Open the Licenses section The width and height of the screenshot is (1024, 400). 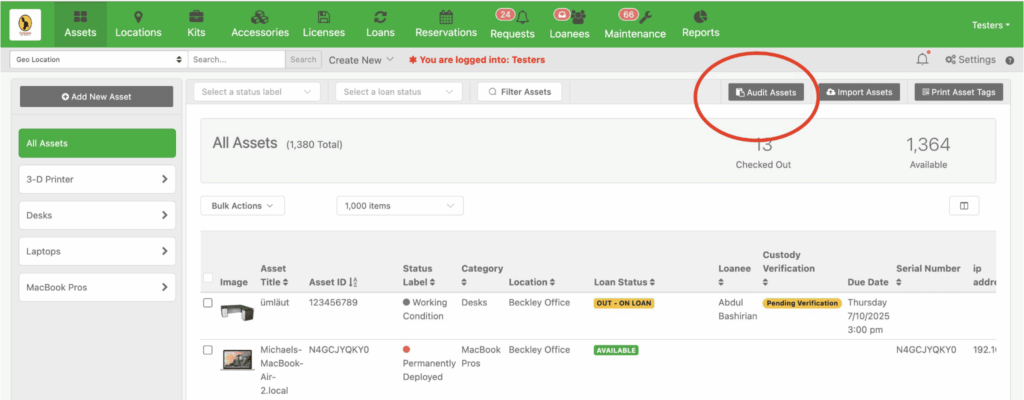point(324,24)
